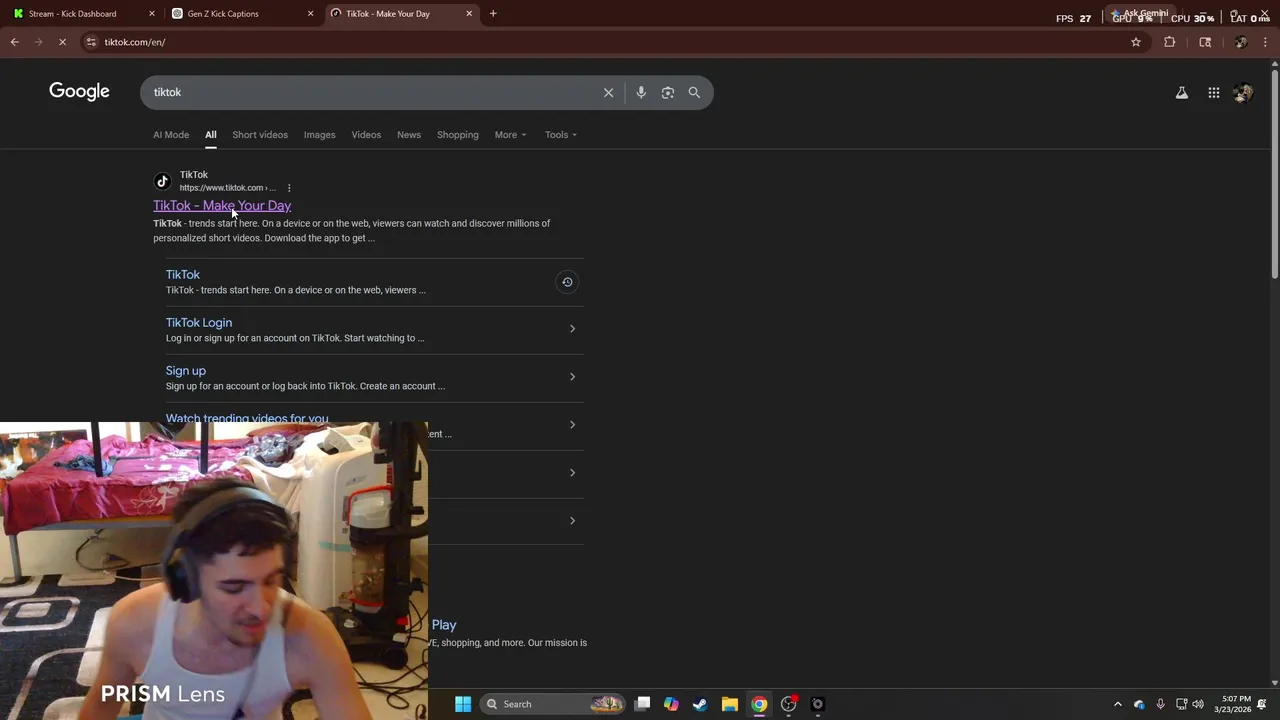This screenshot has height=720, width=1280.
Task: Click the TikTok favicon in result
Action: [162, 181]
